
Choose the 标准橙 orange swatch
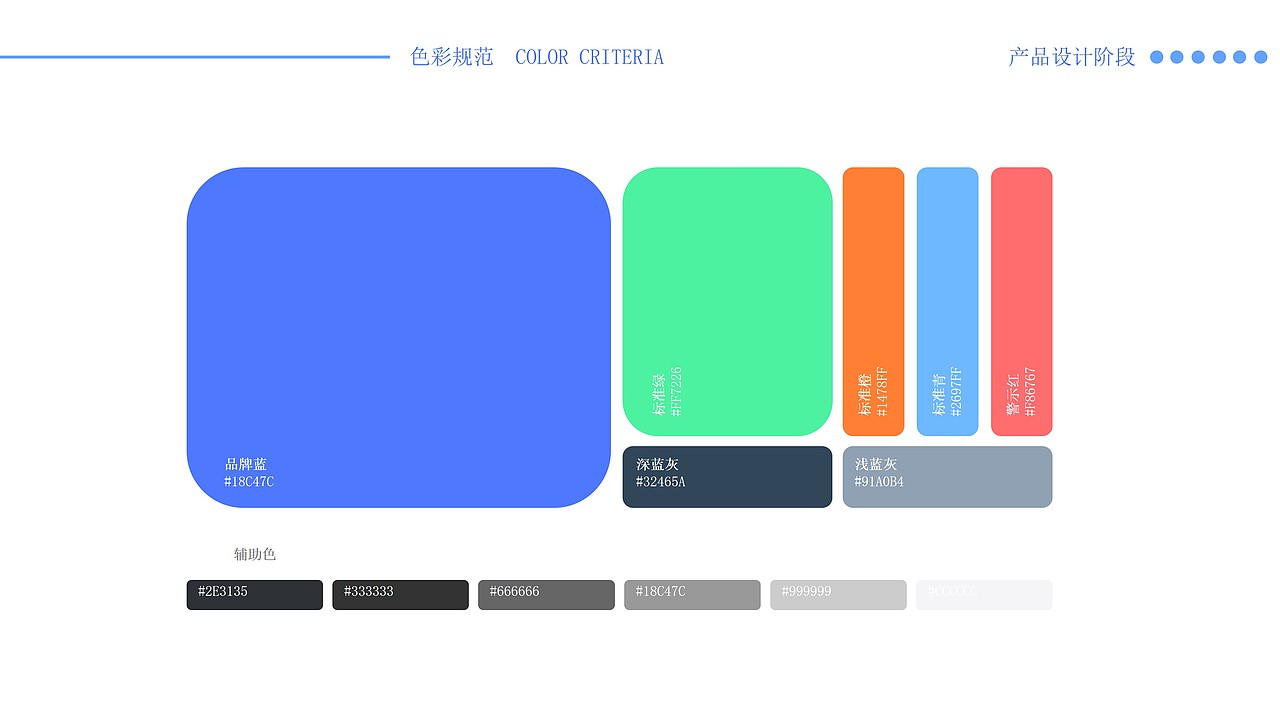[873, 301]
